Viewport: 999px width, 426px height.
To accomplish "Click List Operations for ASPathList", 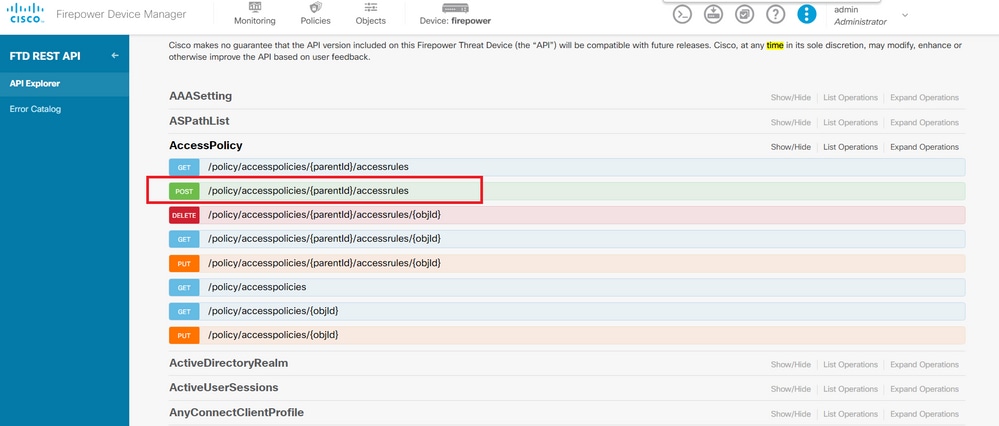I will 850,122.
